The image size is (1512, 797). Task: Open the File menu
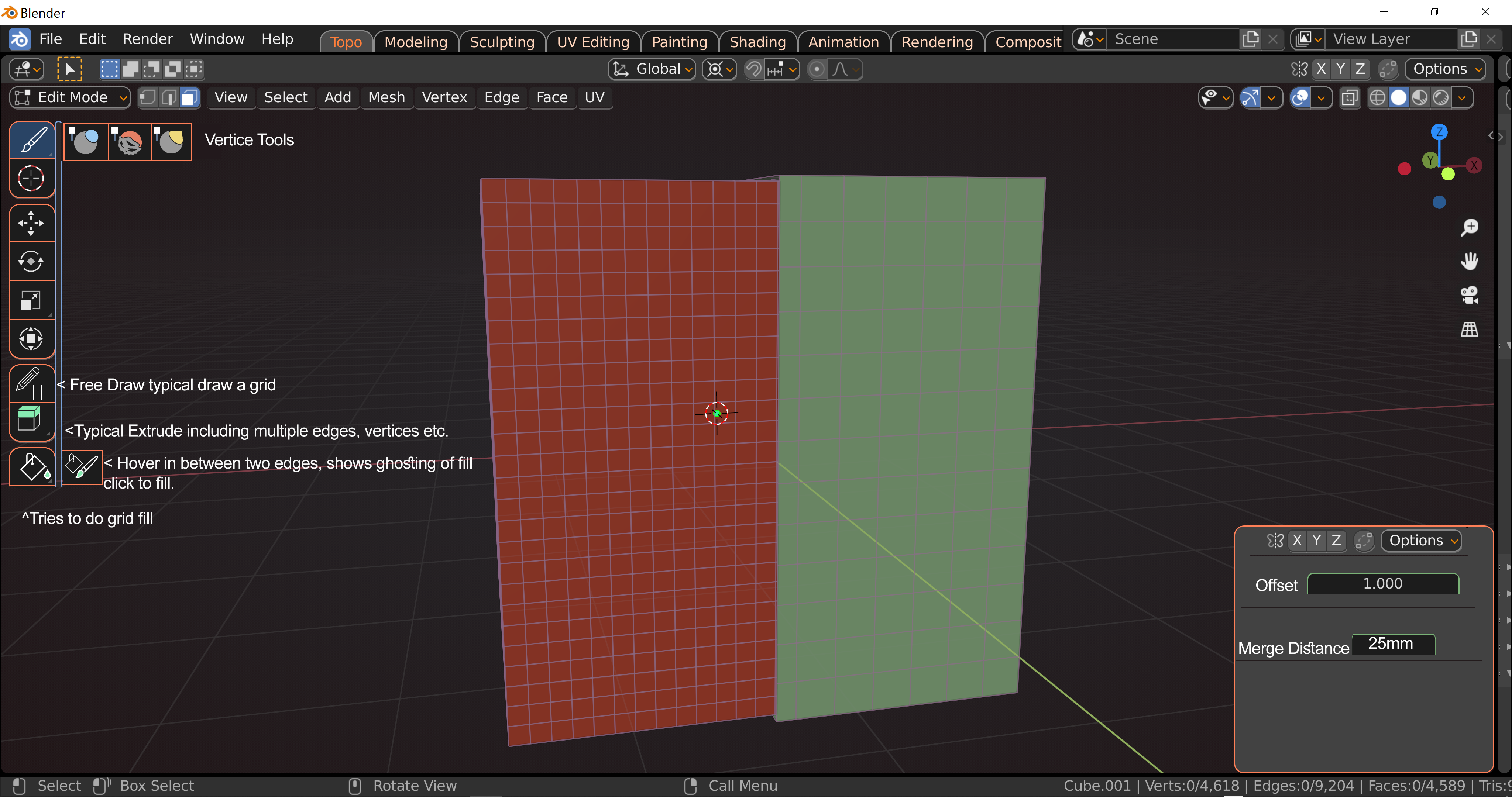point(51,39)
